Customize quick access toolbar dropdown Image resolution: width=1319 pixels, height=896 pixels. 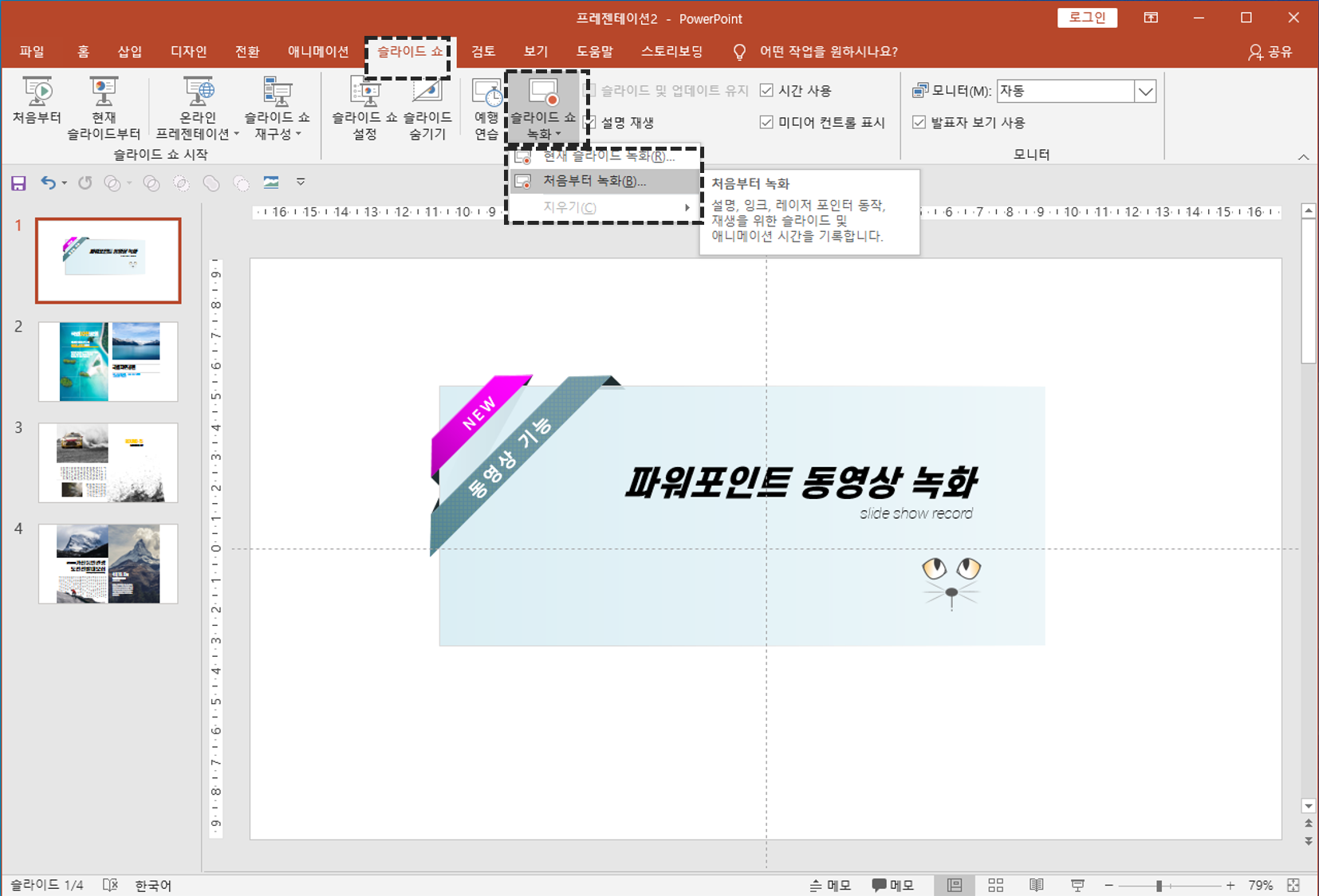[301, 183]
